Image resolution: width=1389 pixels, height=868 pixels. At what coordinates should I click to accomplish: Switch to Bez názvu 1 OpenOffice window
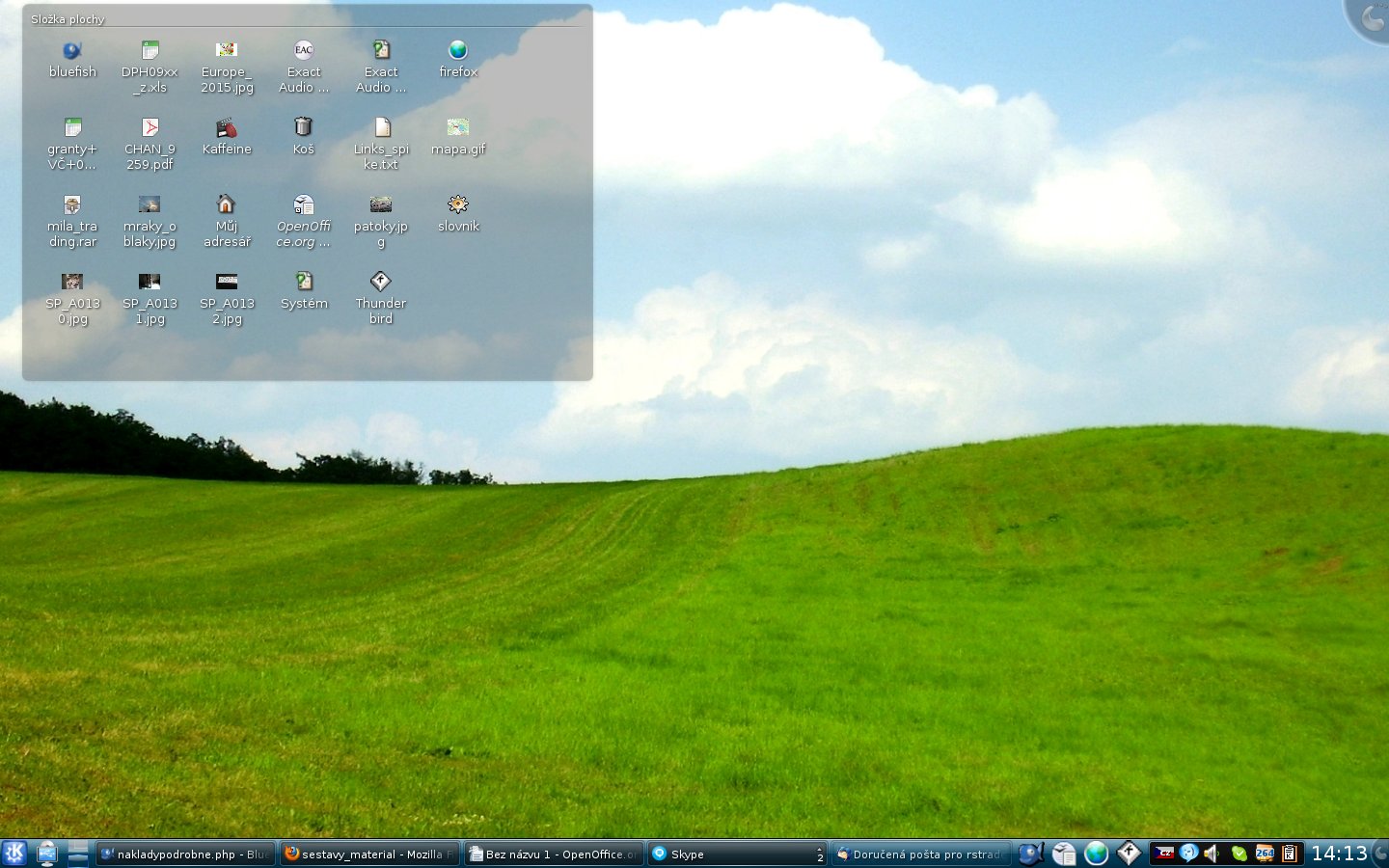(554, 854)
